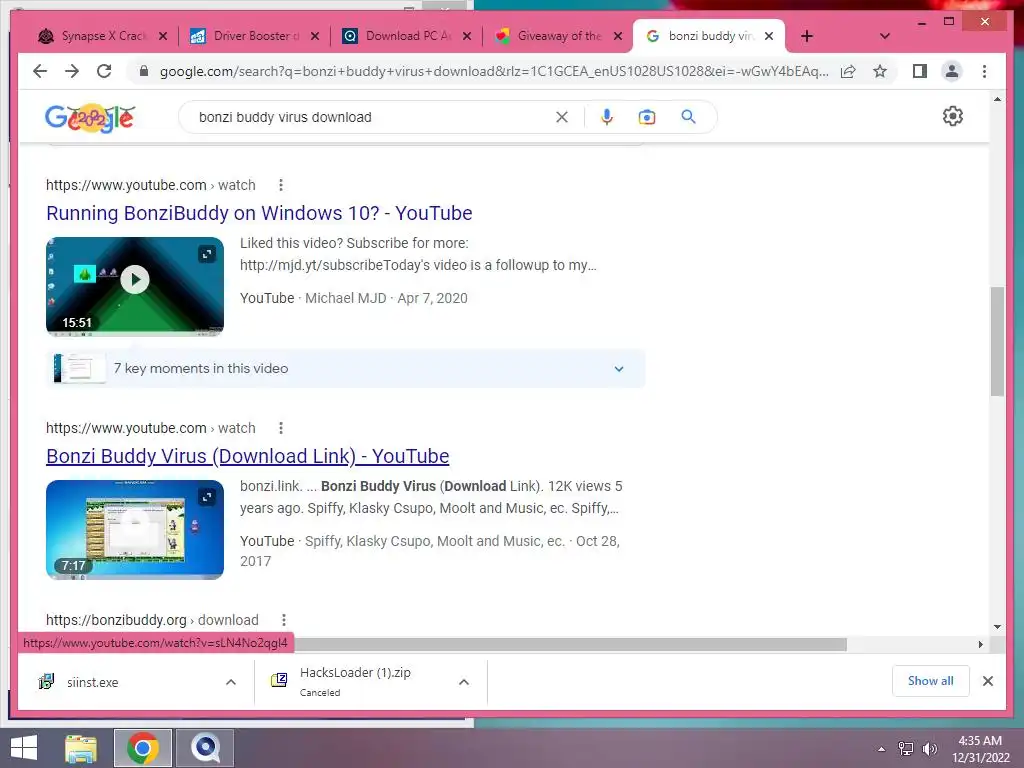1024x768 pixels.
Task: Go back using the browser back arrow
Action: [40, 71]
